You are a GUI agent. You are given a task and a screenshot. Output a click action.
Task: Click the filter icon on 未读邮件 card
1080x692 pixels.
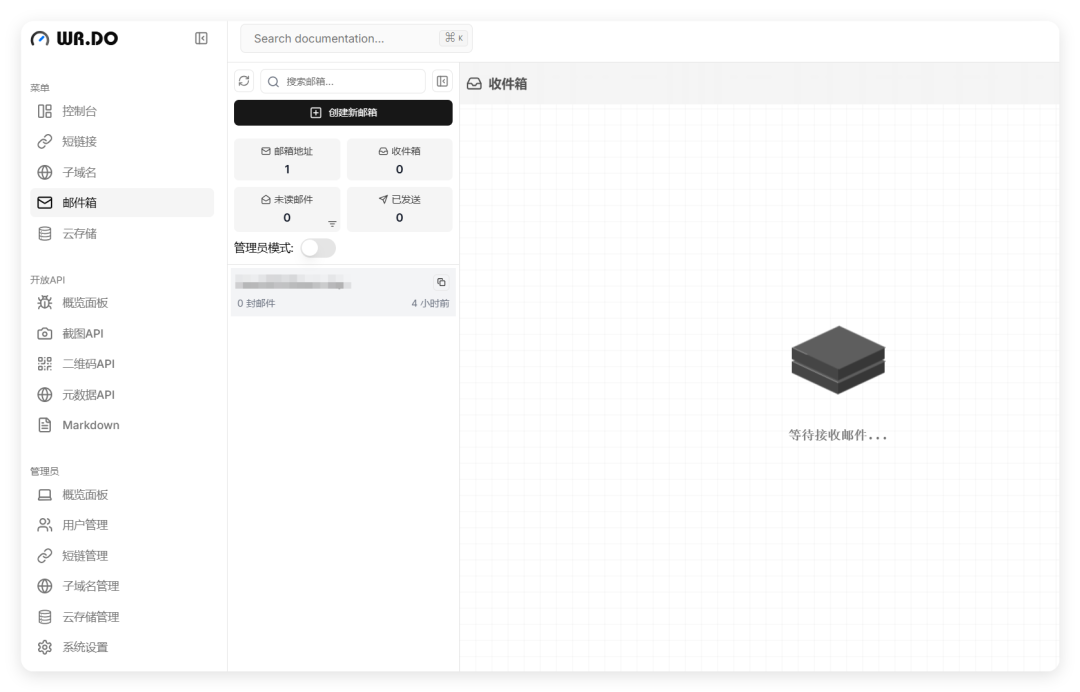(332, 224)
